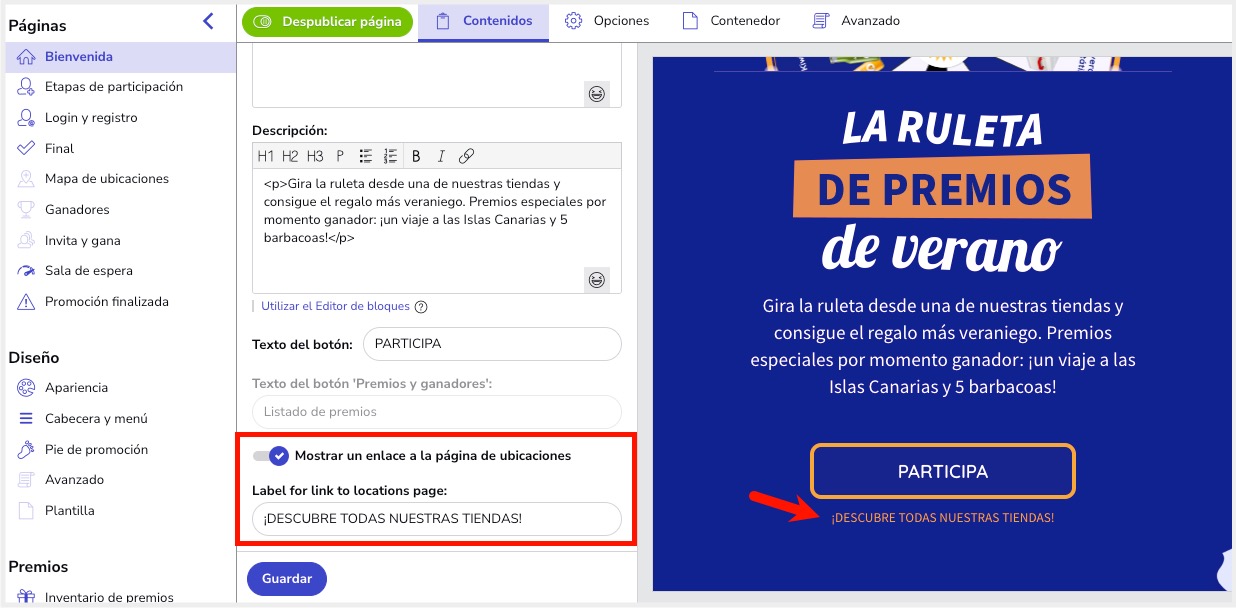Click Despublicar página button

click(x=327, y=21)
